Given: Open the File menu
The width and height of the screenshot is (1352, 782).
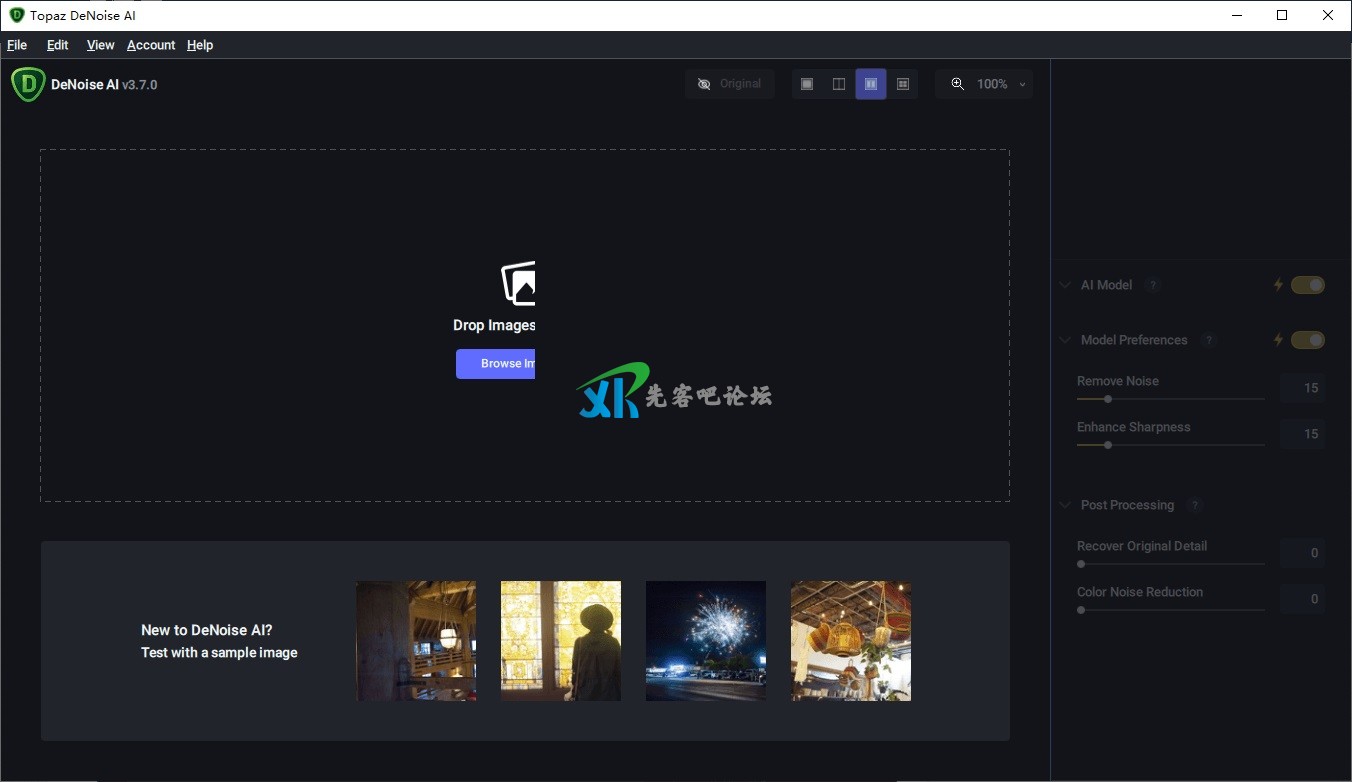Looking at the screenshot, I should coord(17,45).
